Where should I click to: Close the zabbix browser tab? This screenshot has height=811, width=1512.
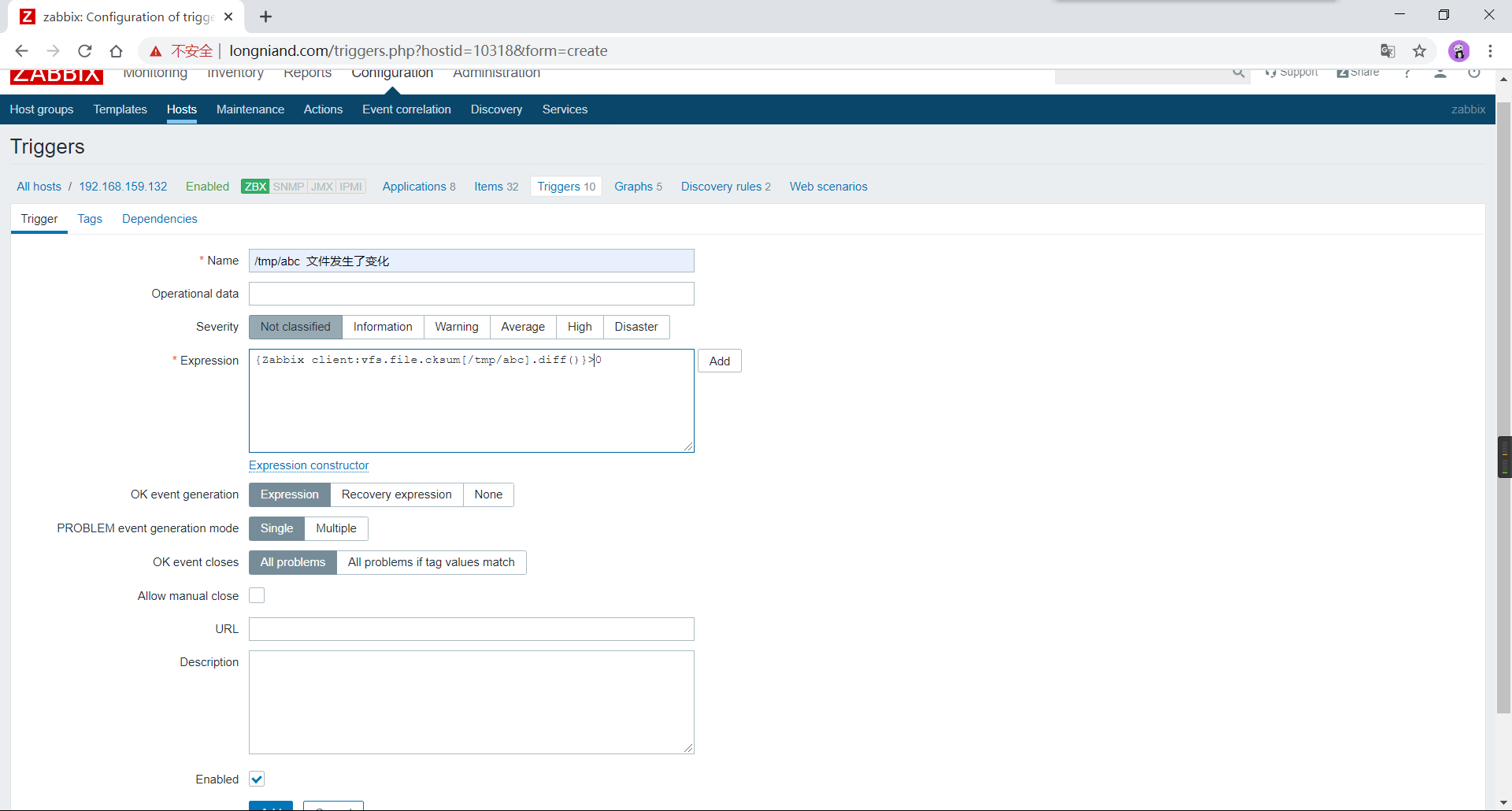click(x=228, y=17)
